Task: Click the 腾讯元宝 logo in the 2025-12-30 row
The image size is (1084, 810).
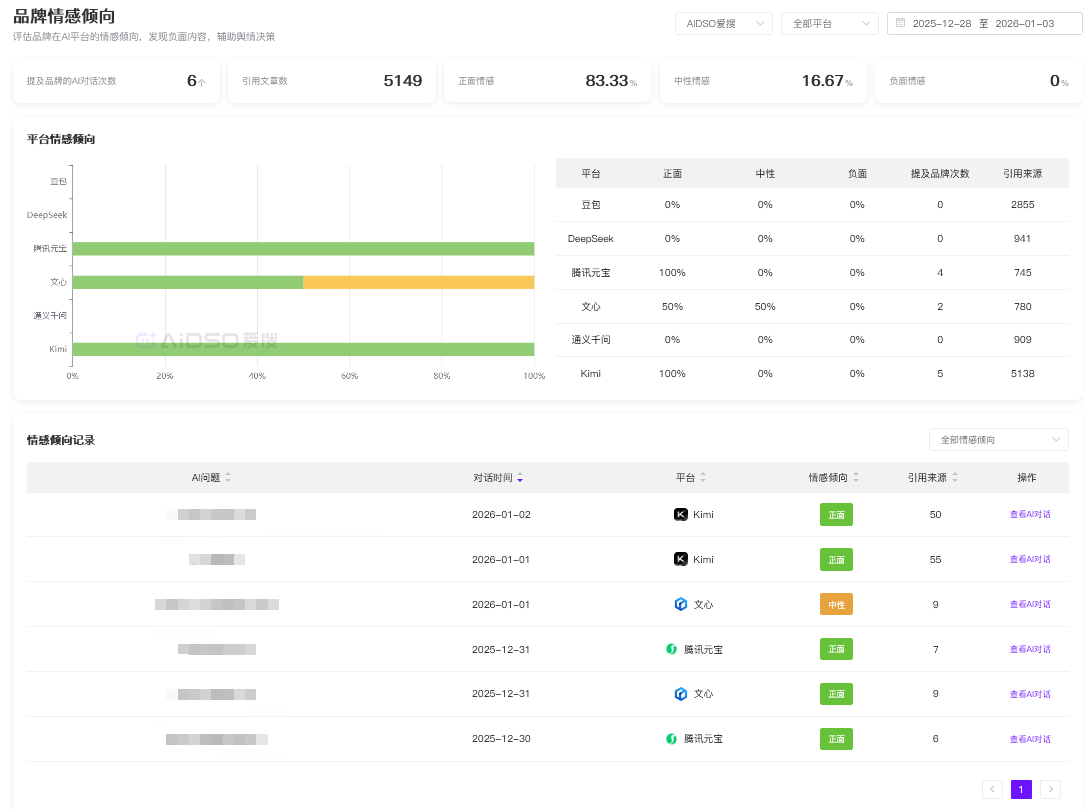Action: tap(672, 739)
